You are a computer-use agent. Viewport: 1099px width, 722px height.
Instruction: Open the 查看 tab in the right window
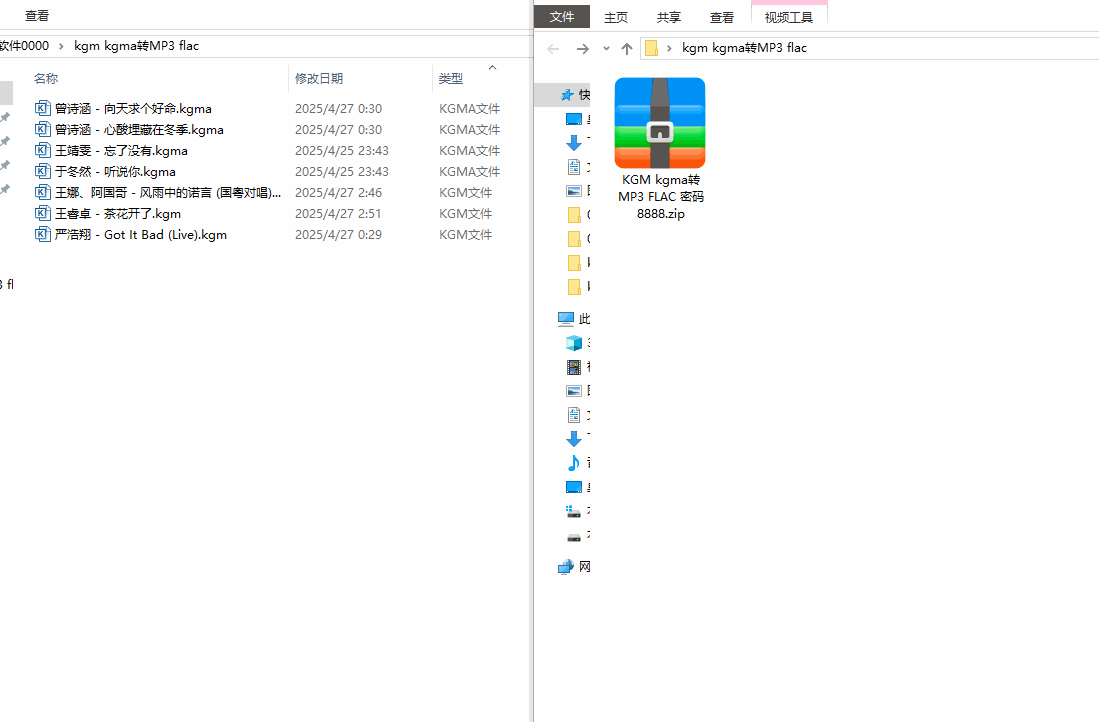(x=721, y=18)
